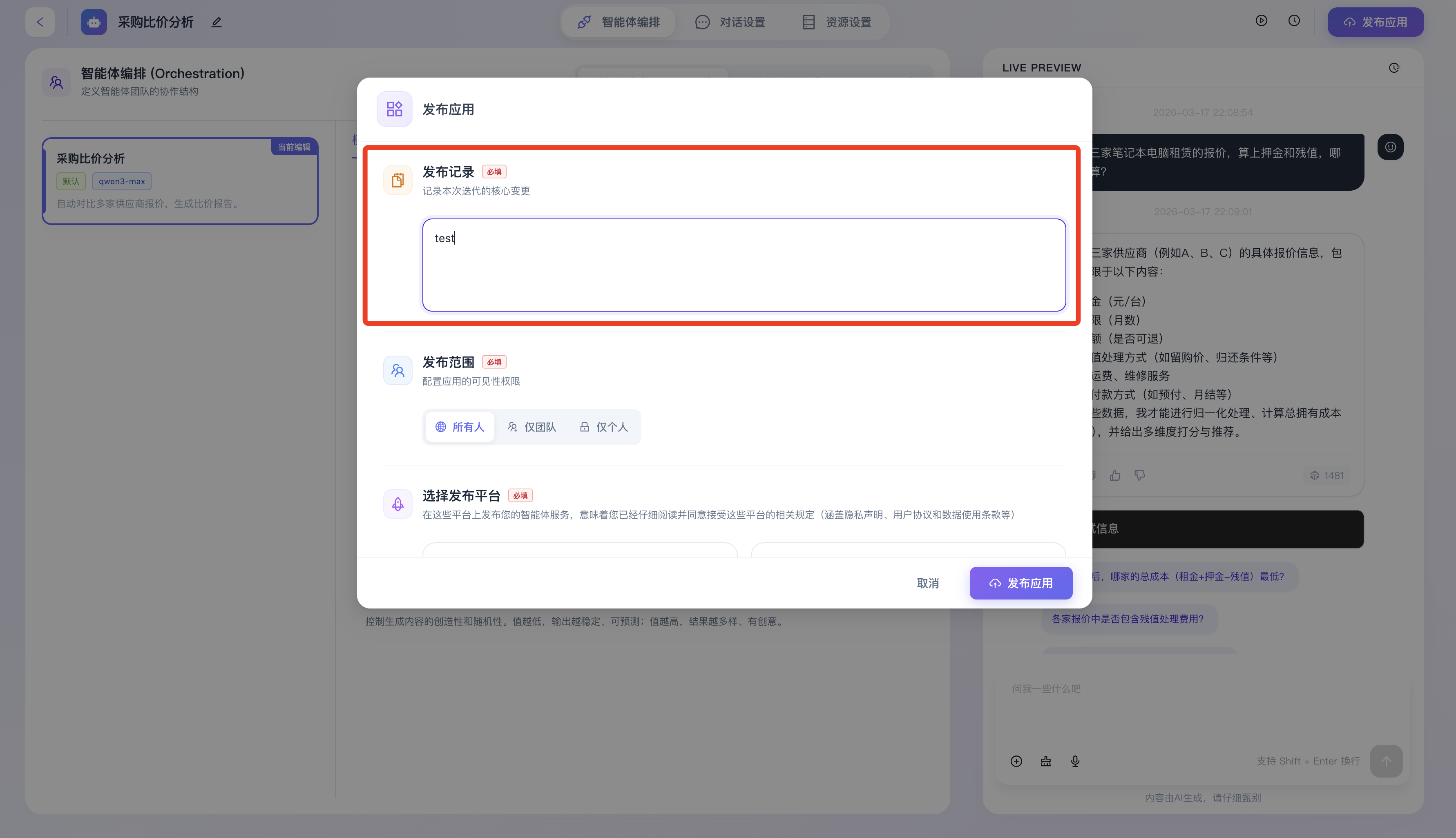This screenshot has width=1456, height=838.
Task: Click the back arrow button
Action: click(40, 22)
